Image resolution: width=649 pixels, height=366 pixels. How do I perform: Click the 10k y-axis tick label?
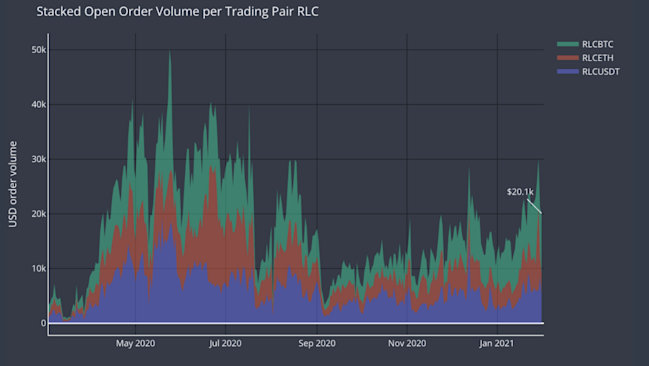click(x=38, y=268)
